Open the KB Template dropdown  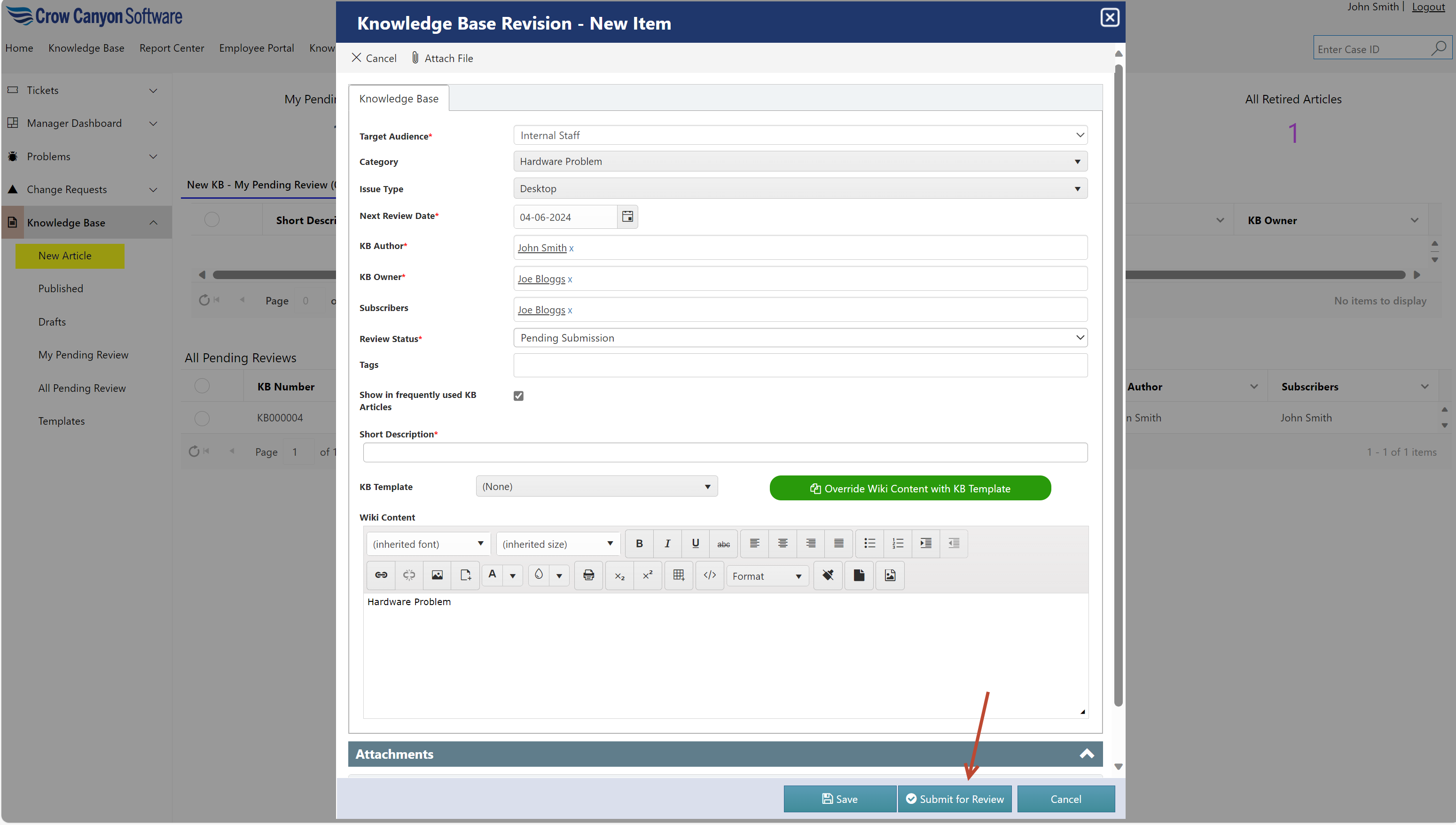tap(596, 486)
